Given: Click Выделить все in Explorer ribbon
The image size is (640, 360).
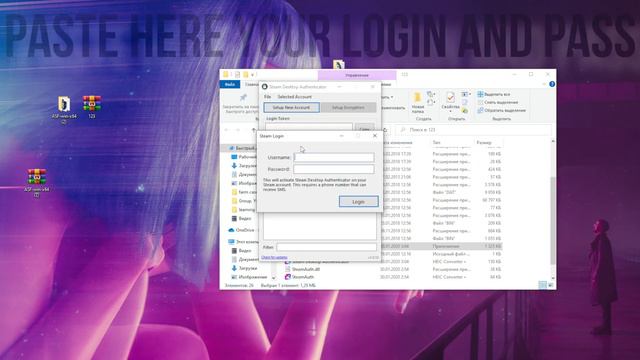Looking at the screenshot, I should 493,94.
